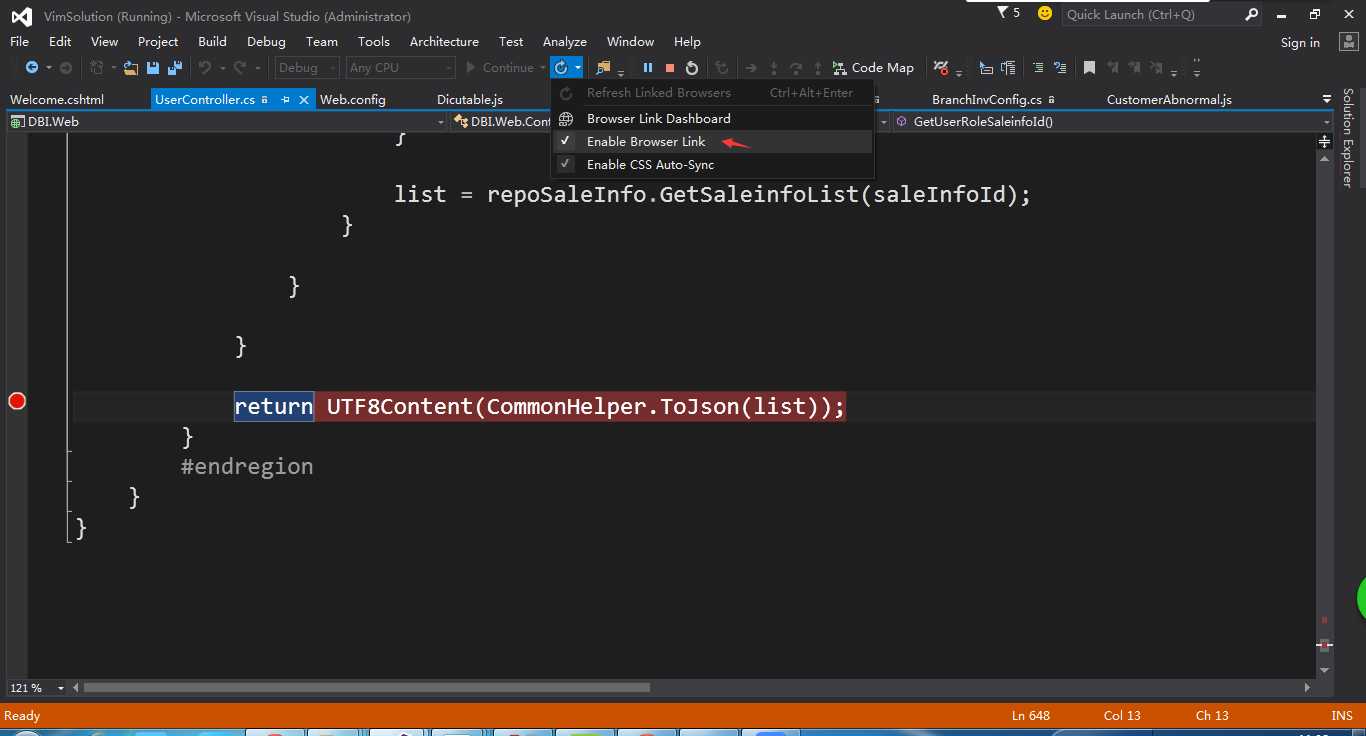The height and width of the screenshot is (736, 1366).
Task: Click the pin icon on UserController.cs tab
Action: (285, 100)
